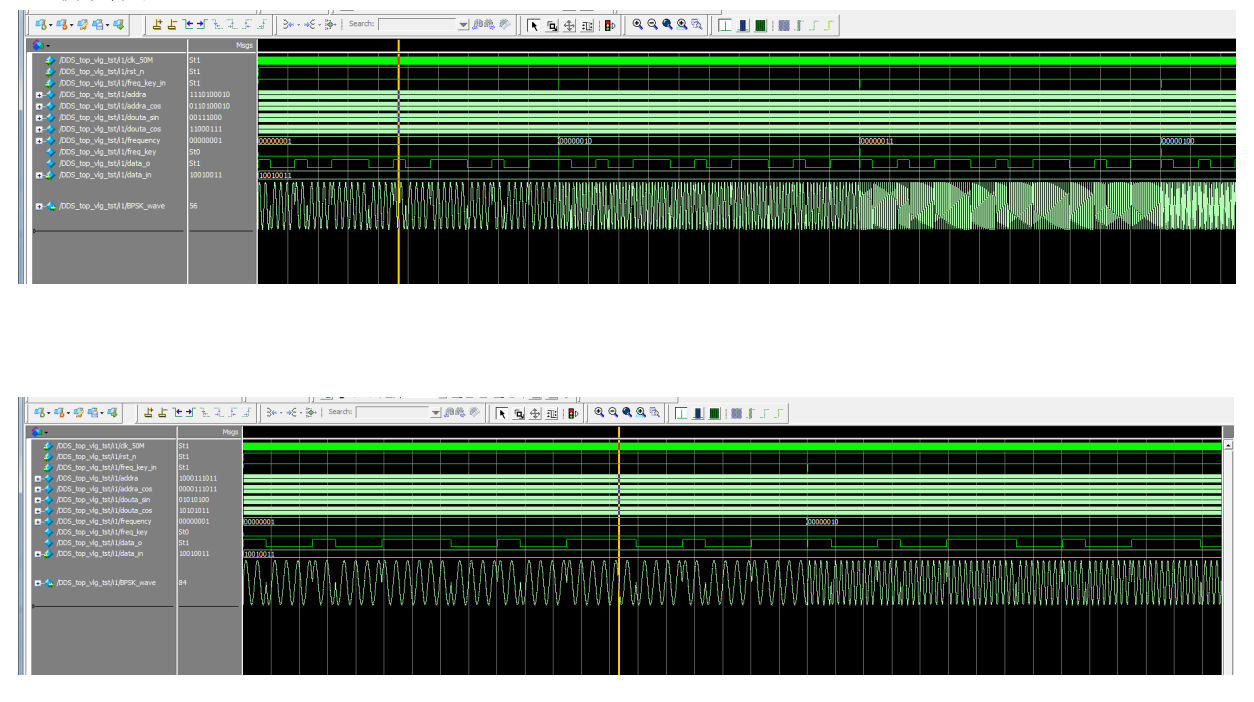Open the Search field history dropdown
This screenshot has width=1254, height=702.
coord(464,25)
